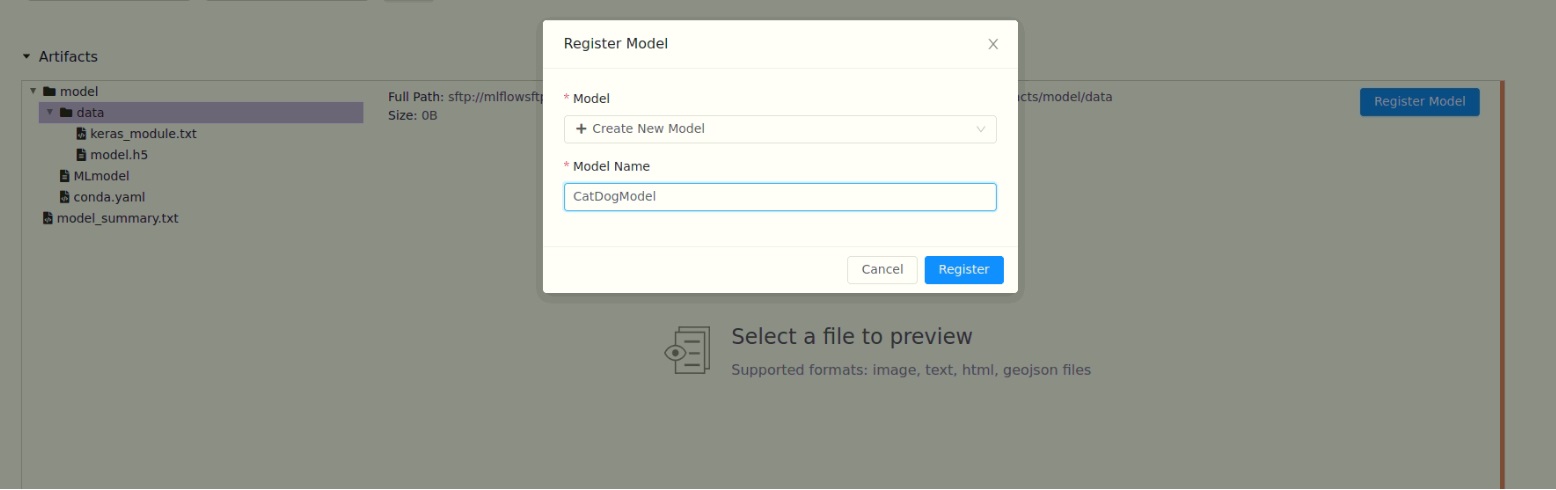
Task: Click the model_summary.txt file icon
Action: [48, 218]
